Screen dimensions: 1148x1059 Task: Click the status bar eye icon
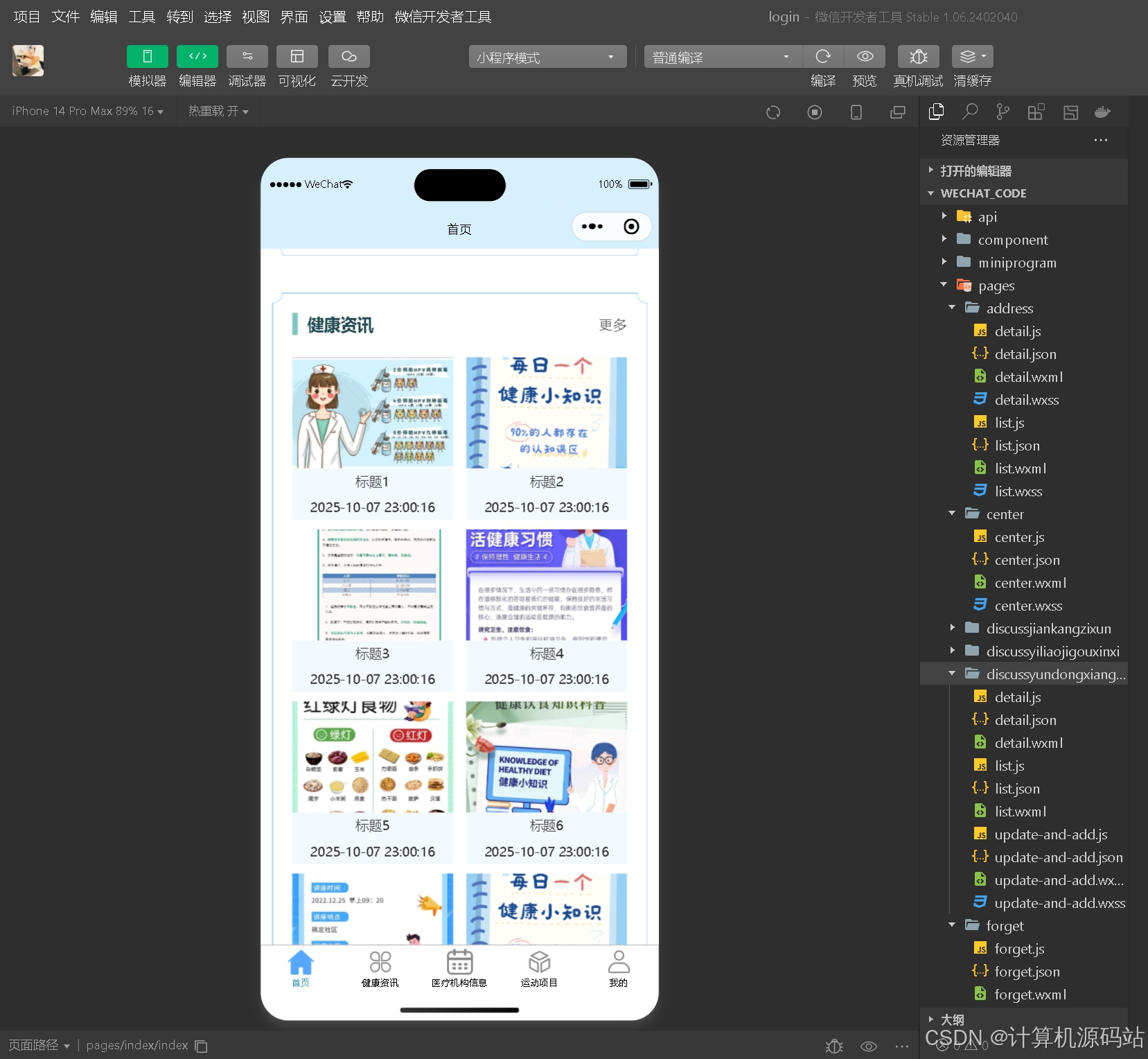(x=869, y=1046)
